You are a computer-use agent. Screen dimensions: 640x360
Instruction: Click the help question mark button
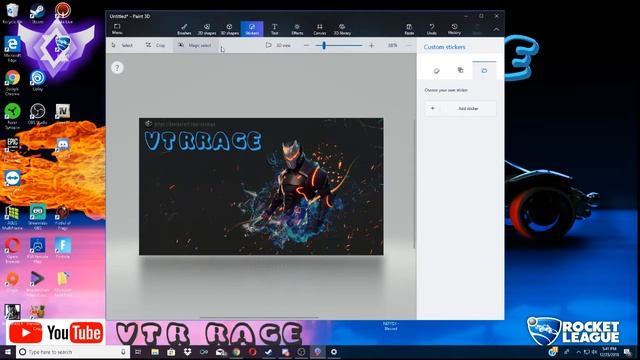point(117,68)
